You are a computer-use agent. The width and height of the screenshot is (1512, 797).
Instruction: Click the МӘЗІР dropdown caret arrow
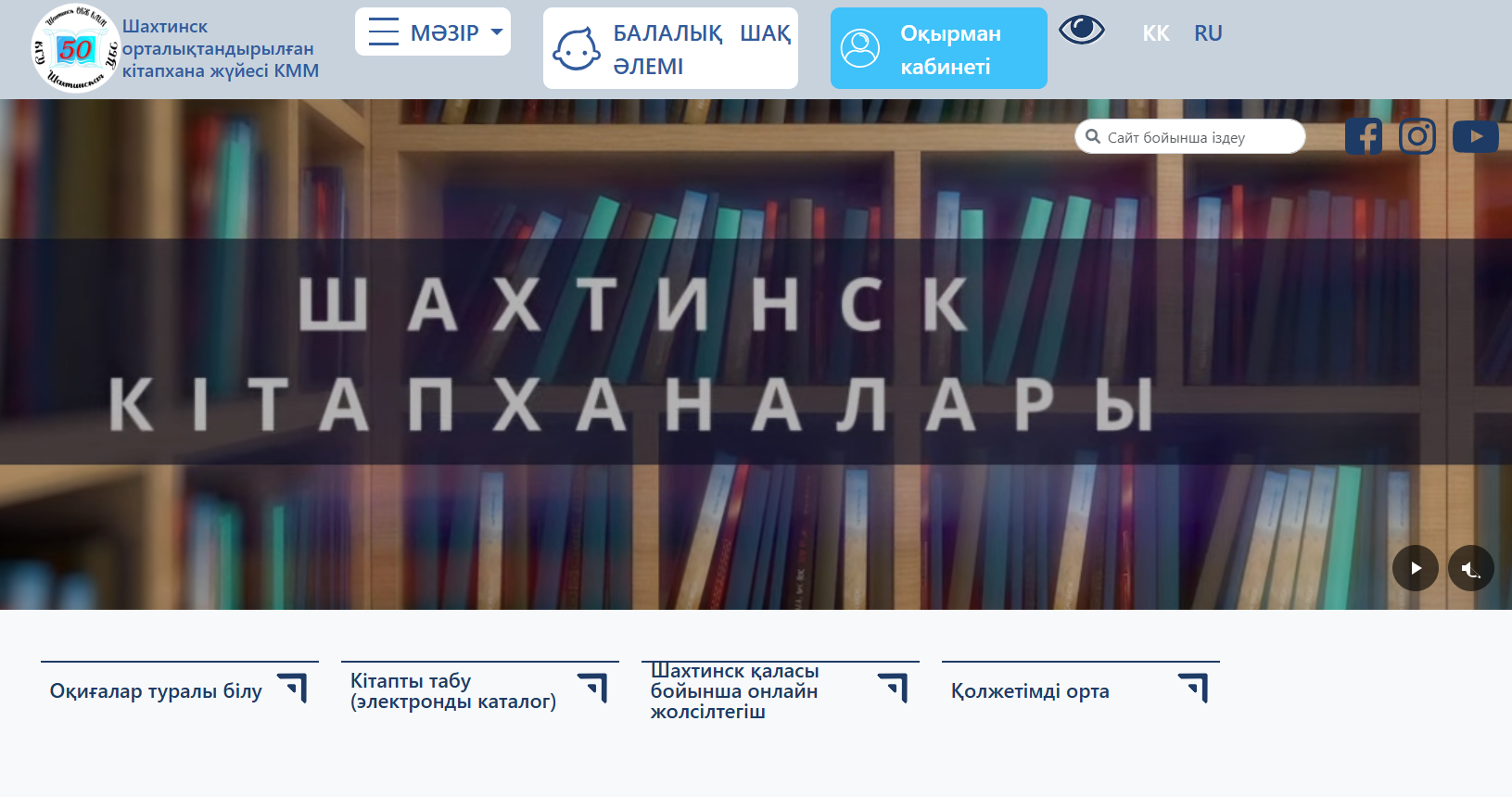(x=497, y=32)
